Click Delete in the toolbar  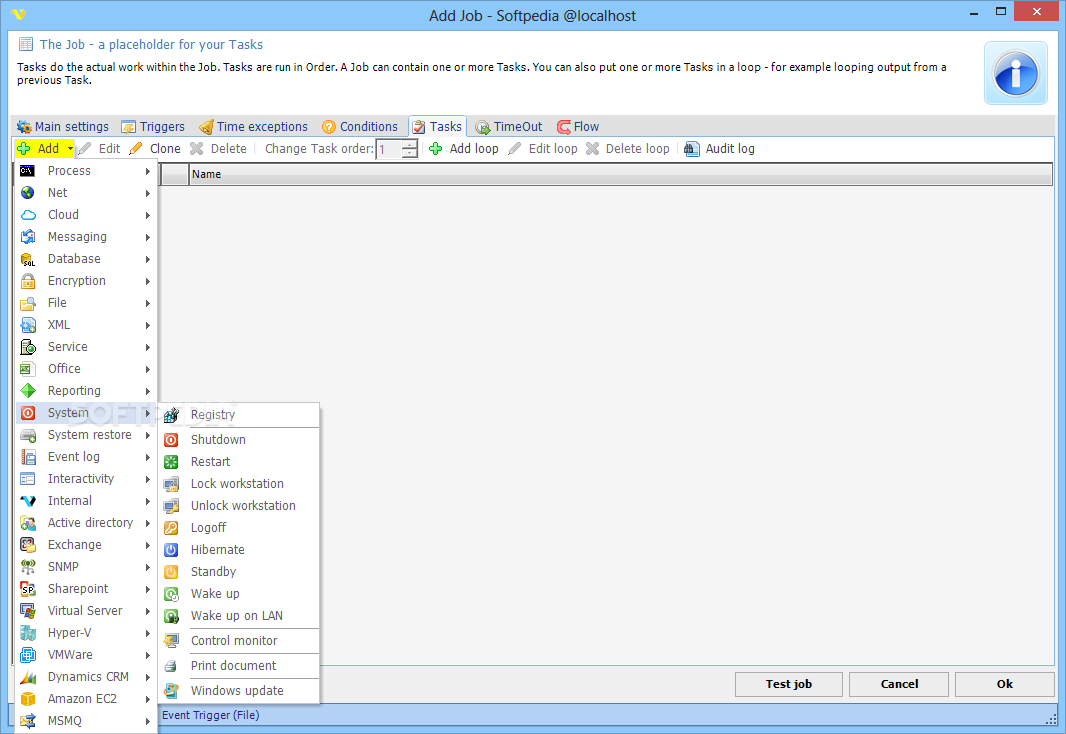(x=218, y=149)
